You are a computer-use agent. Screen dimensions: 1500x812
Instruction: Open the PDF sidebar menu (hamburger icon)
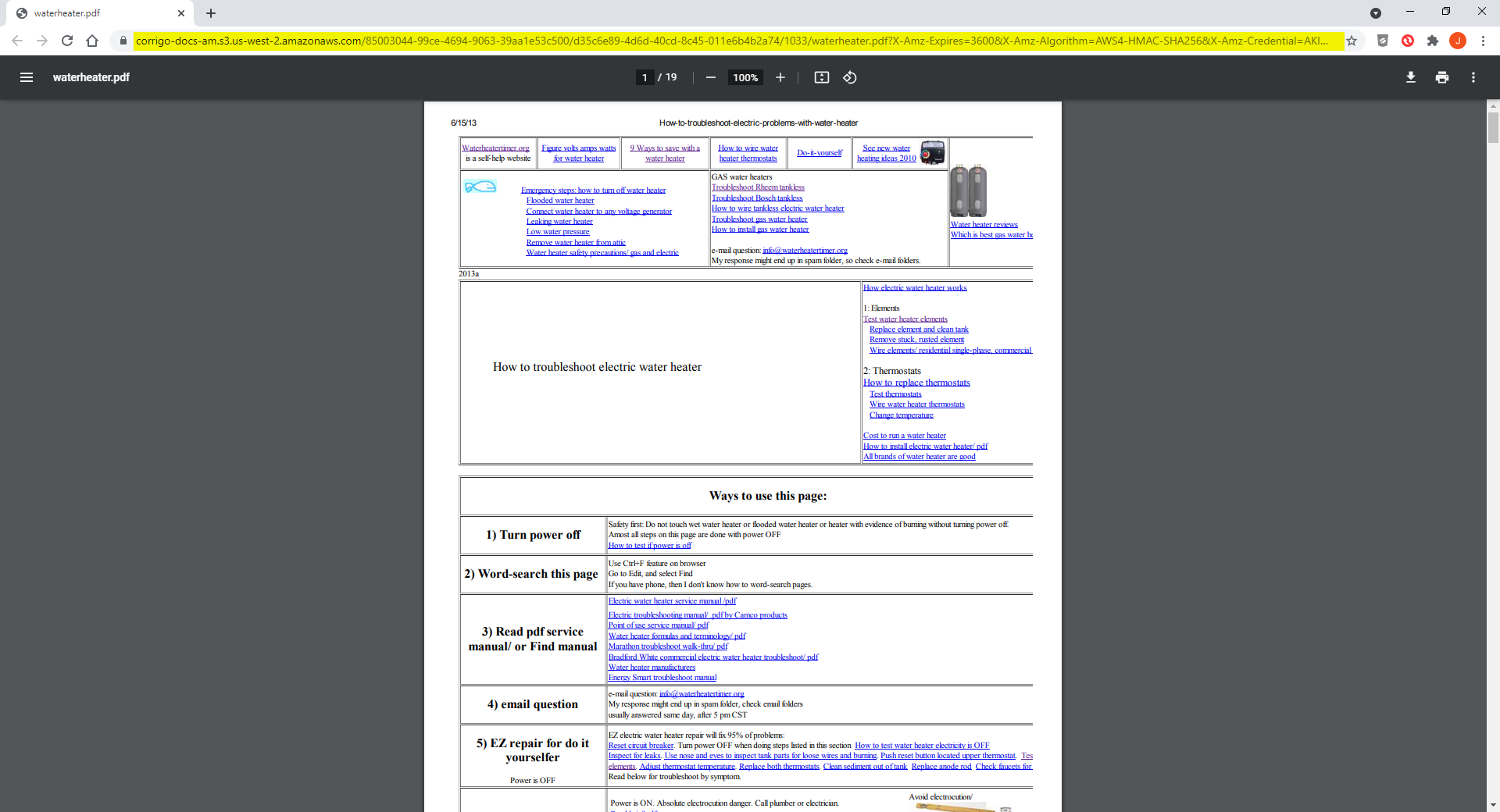[27, 77]
